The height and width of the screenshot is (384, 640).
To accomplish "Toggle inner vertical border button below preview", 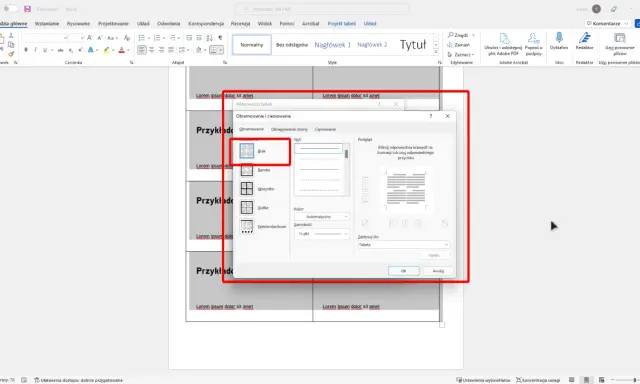I will tap(405, 223).
